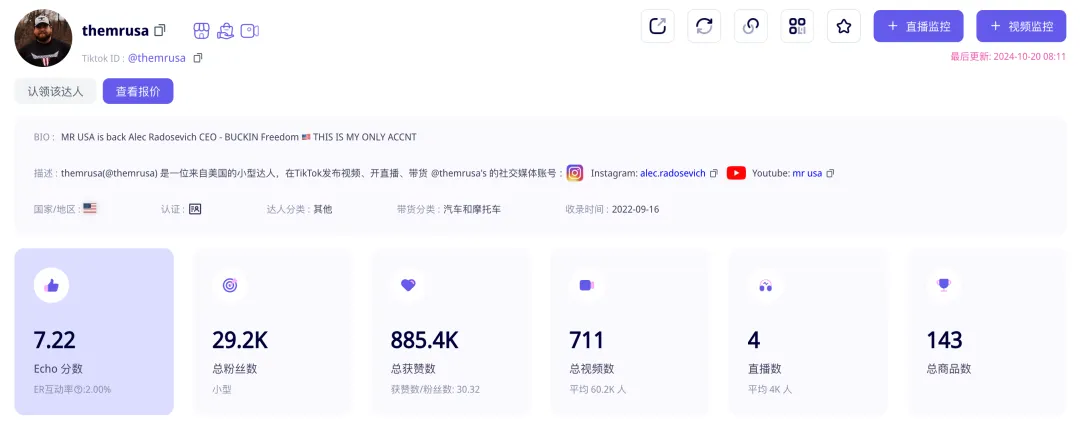Screen dimensions: 1080x422
Task: Open the Instagram link alec.radosevich
Action: point(673,173)
